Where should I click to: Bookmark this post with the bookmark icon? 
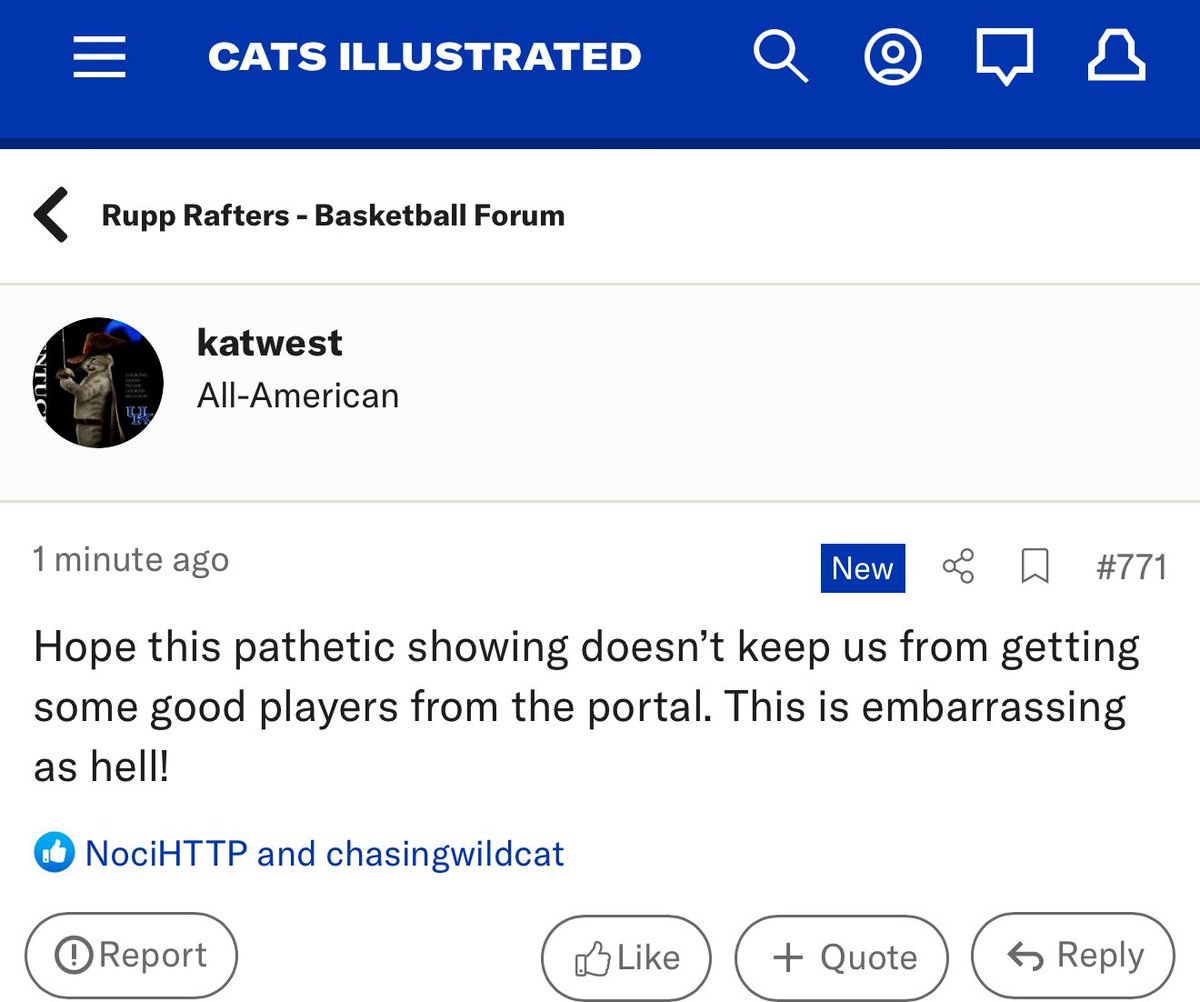pos(1035,568)
